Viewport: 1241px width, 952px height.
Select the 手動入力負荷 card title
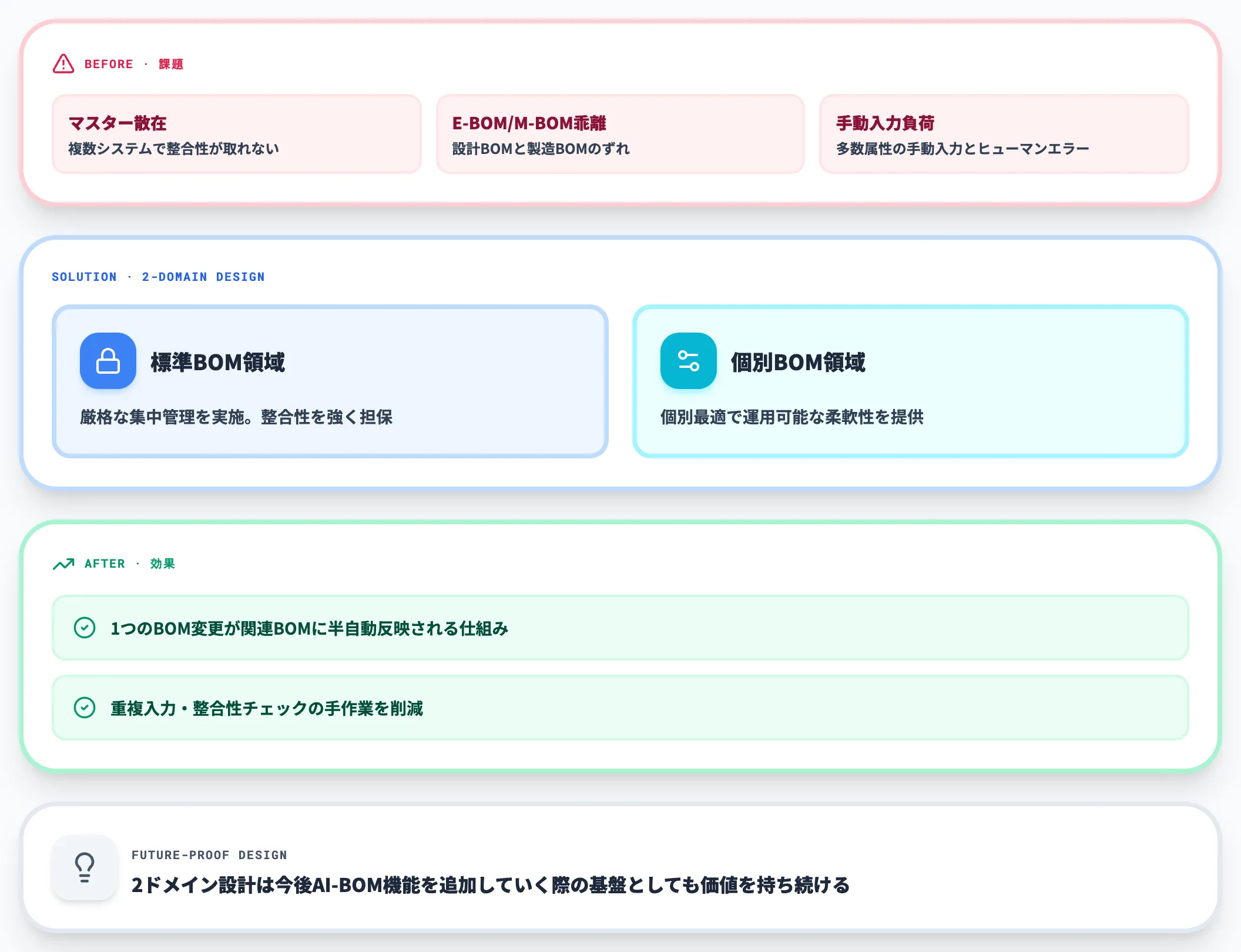pos(885,123)
